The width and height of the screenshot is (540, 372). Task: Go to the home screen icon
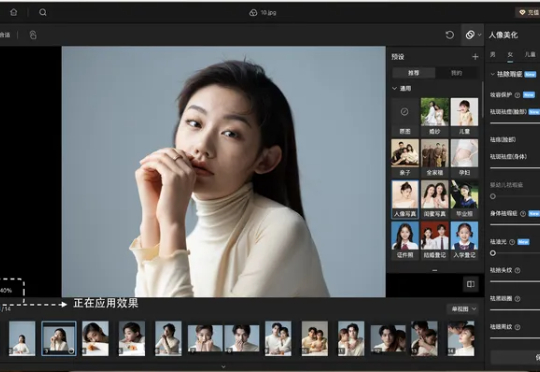coord(13,12)
